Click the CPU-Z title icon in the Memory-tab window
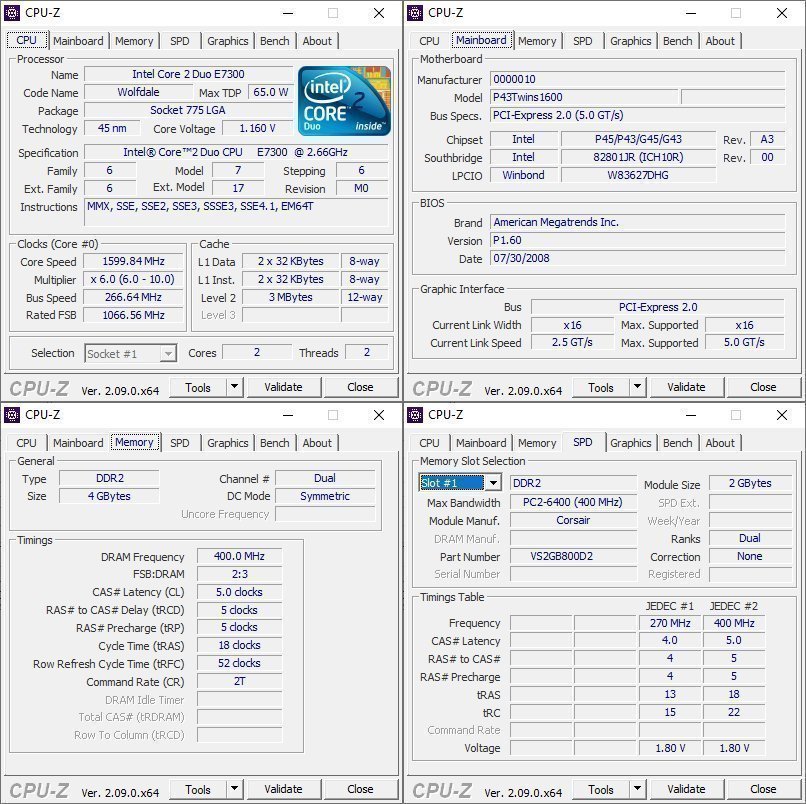 [x=12, y=415]
